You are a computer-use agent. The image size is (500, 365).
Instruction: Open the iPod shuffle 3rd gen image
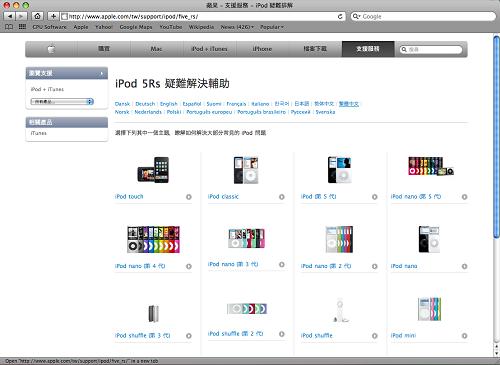(x=153, y=313)
